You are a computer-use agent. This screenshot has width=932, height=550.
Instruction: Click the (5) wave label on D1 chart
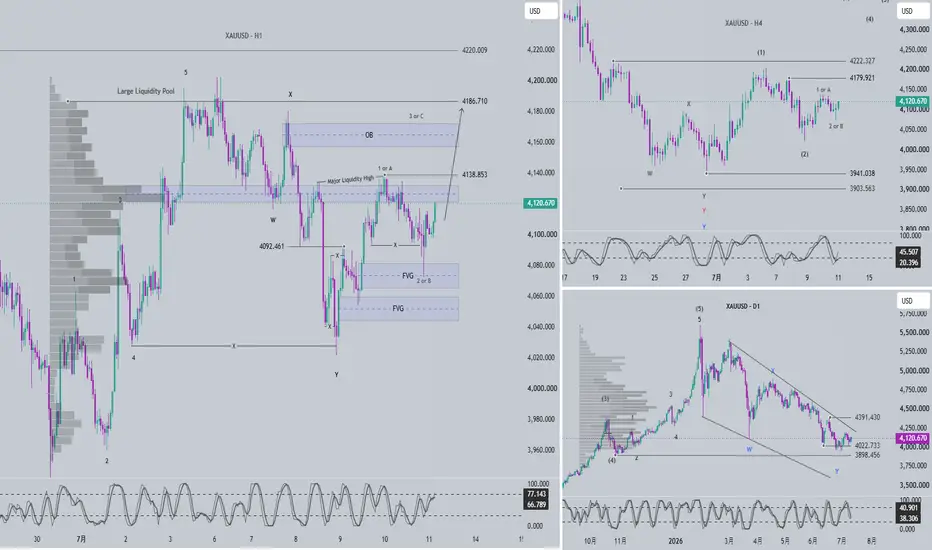tap(700, 309)
